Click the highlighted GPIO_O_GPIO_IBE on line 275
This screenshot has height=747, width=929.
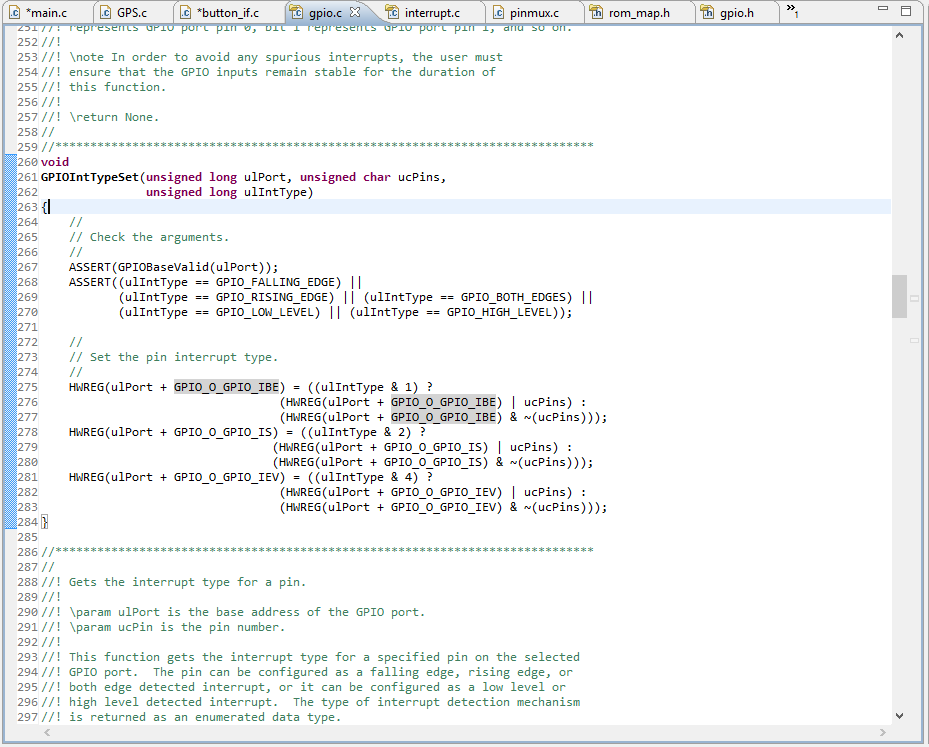click(x=226, y=387)
